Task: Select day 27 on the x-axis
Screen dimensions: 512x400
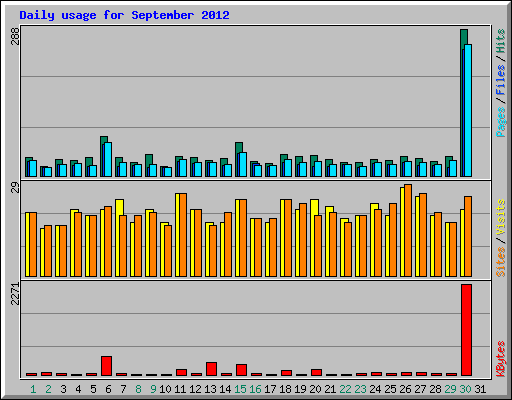Action: pos(420,389)
